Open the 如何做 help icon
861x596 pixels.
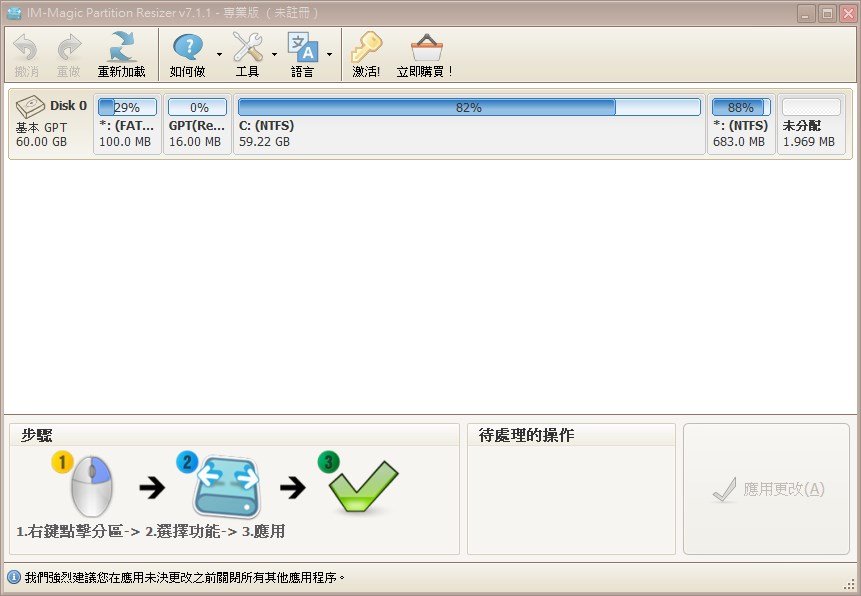click(188, 47)
